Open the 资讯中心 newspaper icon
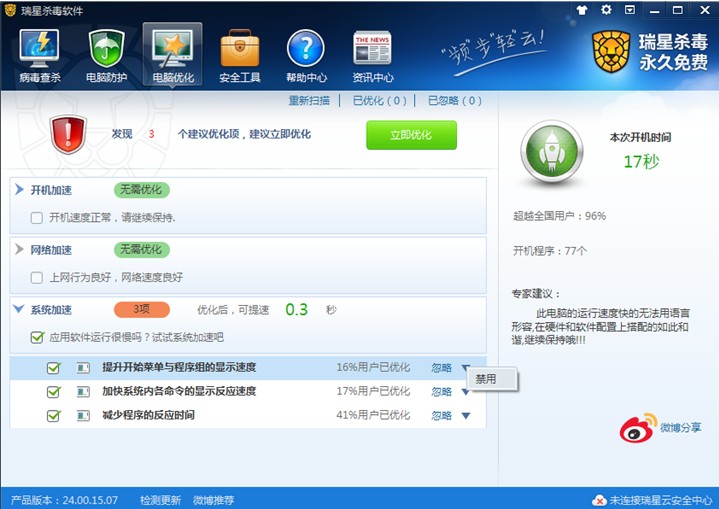 coord(372,55)
